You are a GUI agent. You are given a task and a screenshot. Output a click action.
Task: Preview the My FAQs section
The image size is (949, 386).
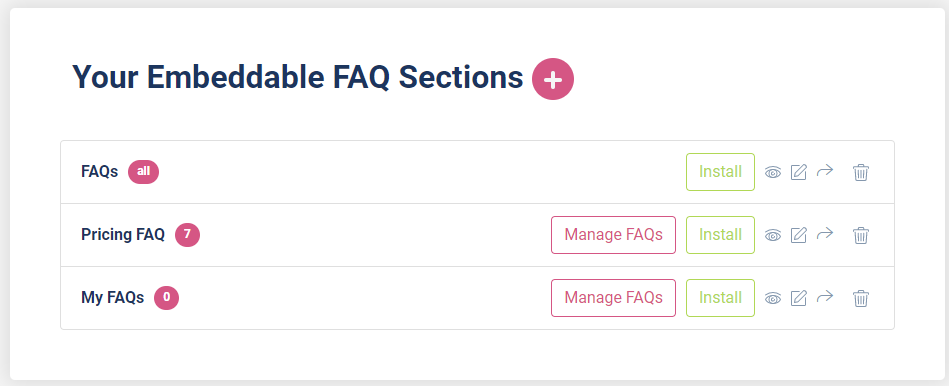coord(773,298)
